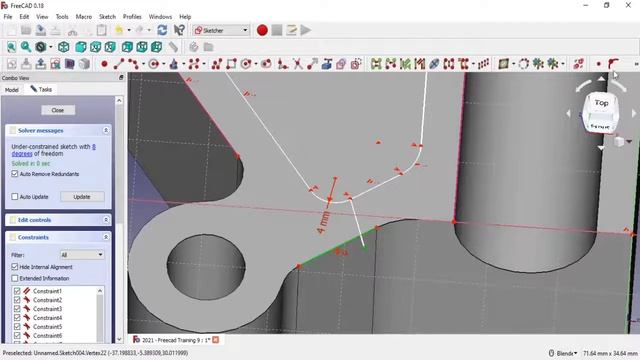Image resolution: width=640 pixels, height=360 pixels.
Task: Select the Create Polyline tool
Action: coord(217,64)
